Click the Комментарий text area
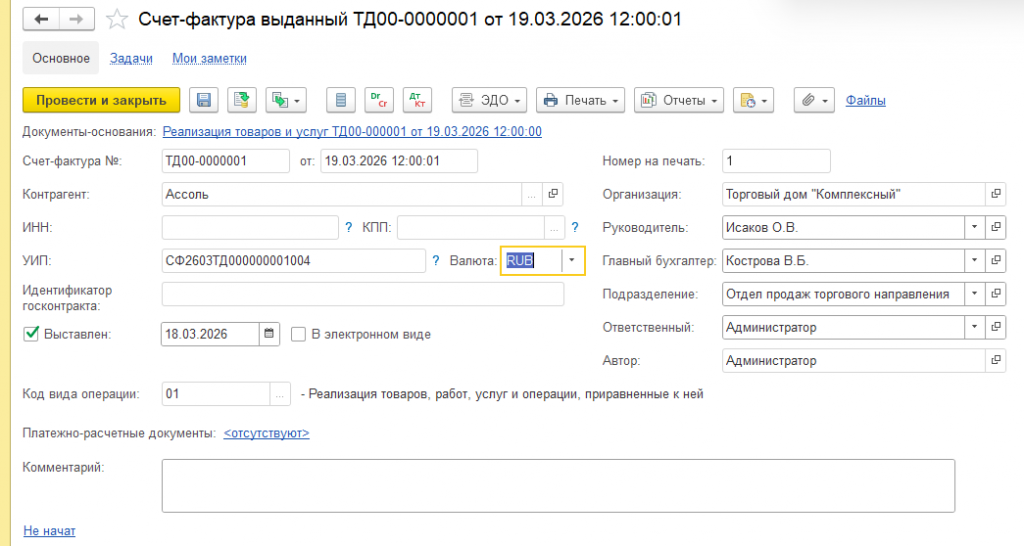Viewport: 1024px width, 546px height. click(558, 486)
